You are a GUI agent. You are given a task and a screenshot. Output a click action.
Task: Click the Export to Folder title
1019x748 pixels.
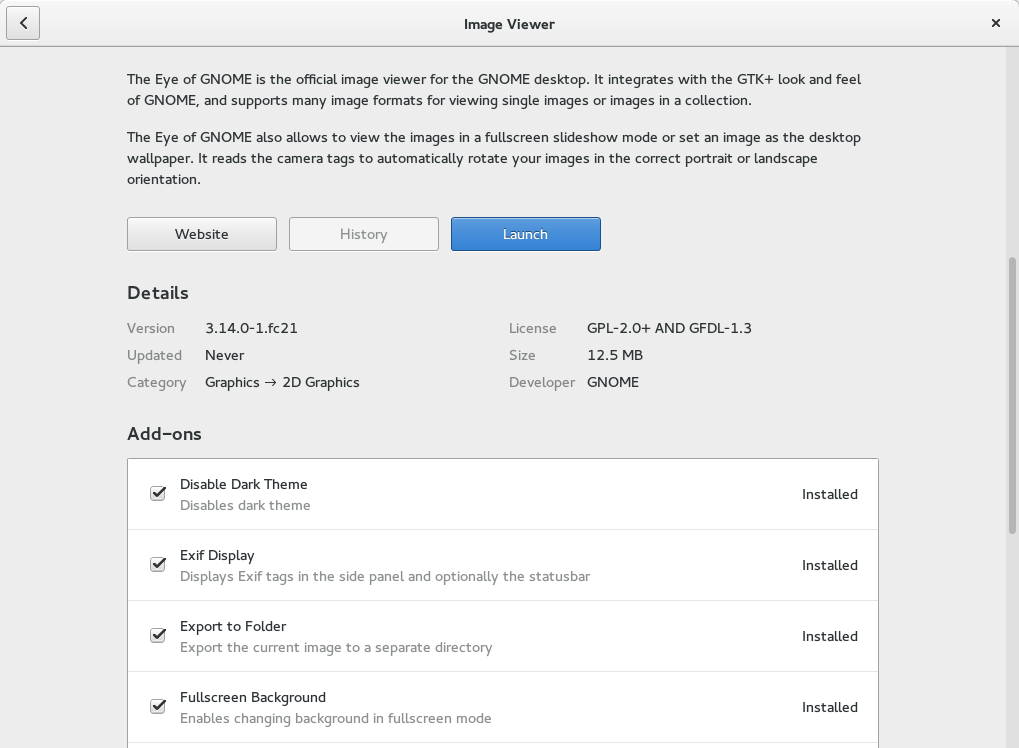tap(233, 626)
